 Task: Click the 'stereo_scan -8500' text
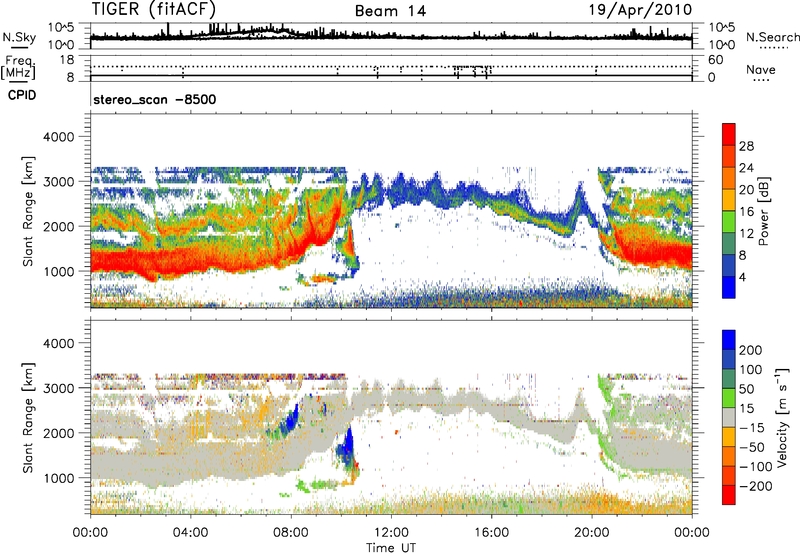point(155,99)
